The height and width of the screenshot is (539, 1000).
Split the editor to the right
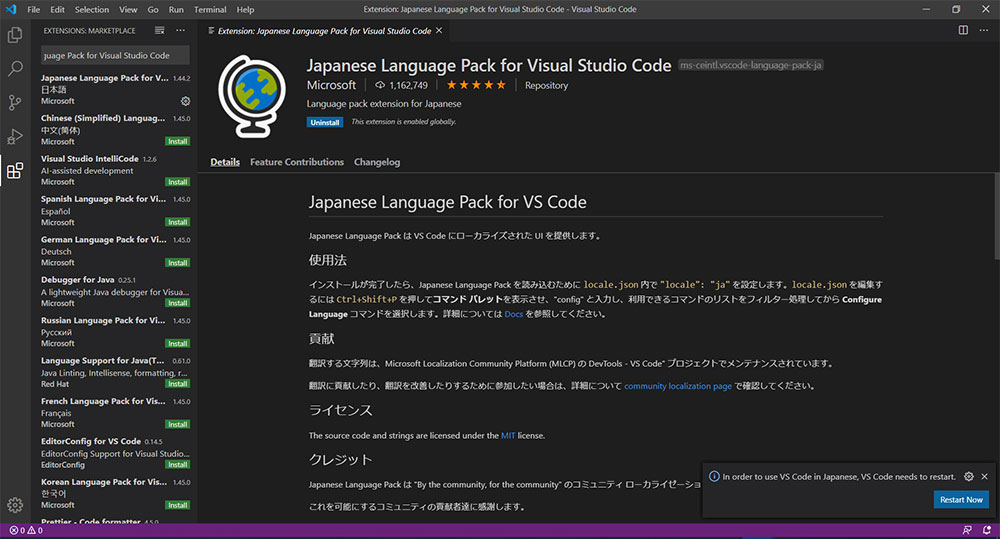tap(963, 31)
